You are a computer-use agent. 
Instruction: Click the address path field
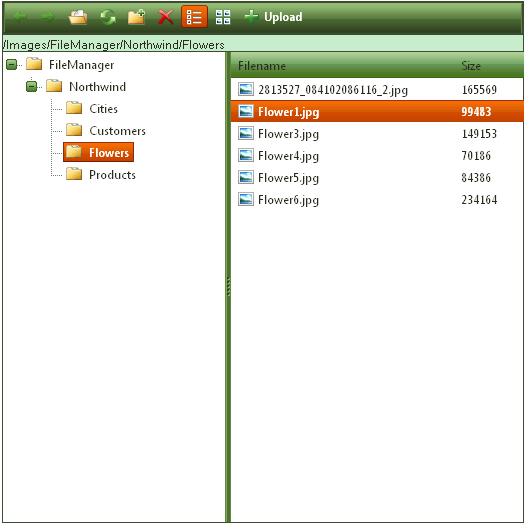[x=262, y=44]
